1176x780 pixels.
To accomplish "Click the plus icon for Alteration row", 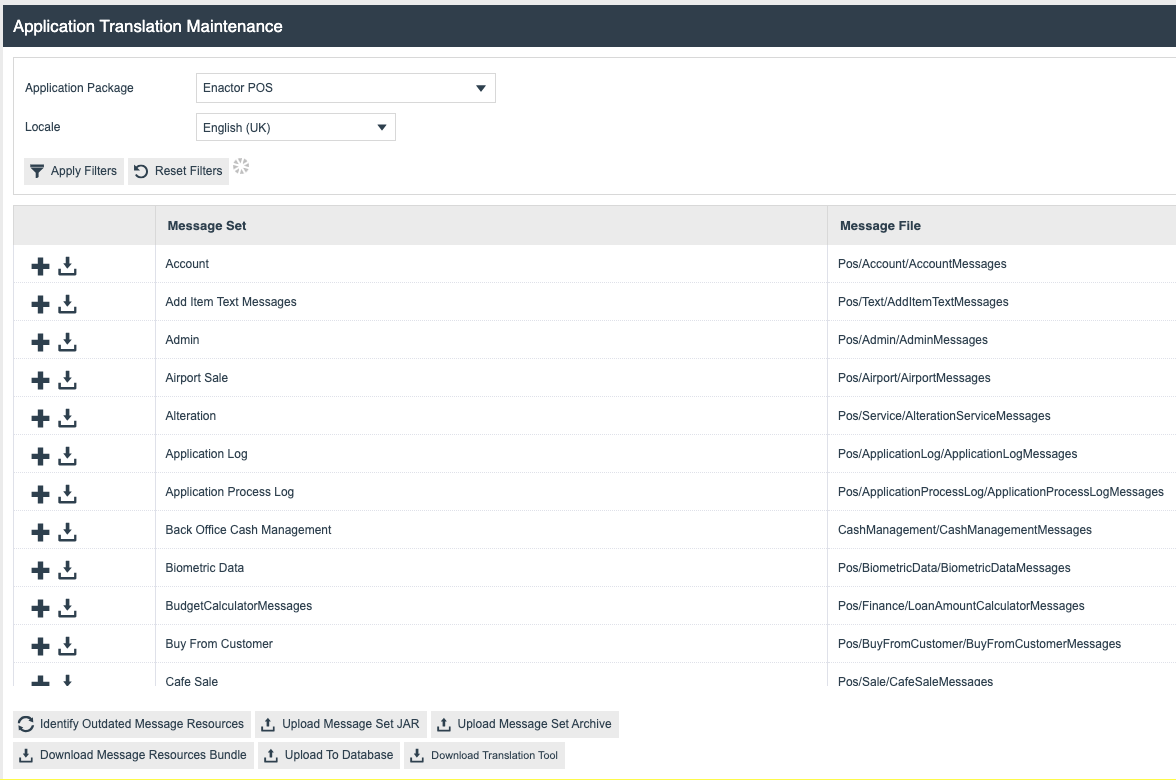I will click(x=40, y=418).
